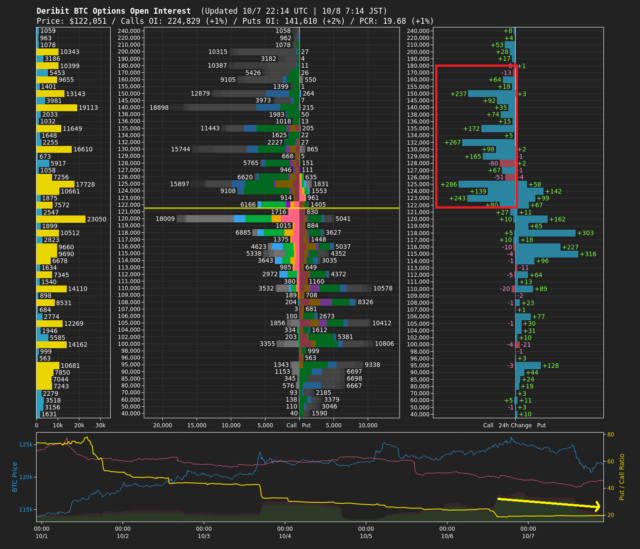This screenshot has width=640, height=549.
Task: Click the BTC Price axis label
Action: point(17,474)
